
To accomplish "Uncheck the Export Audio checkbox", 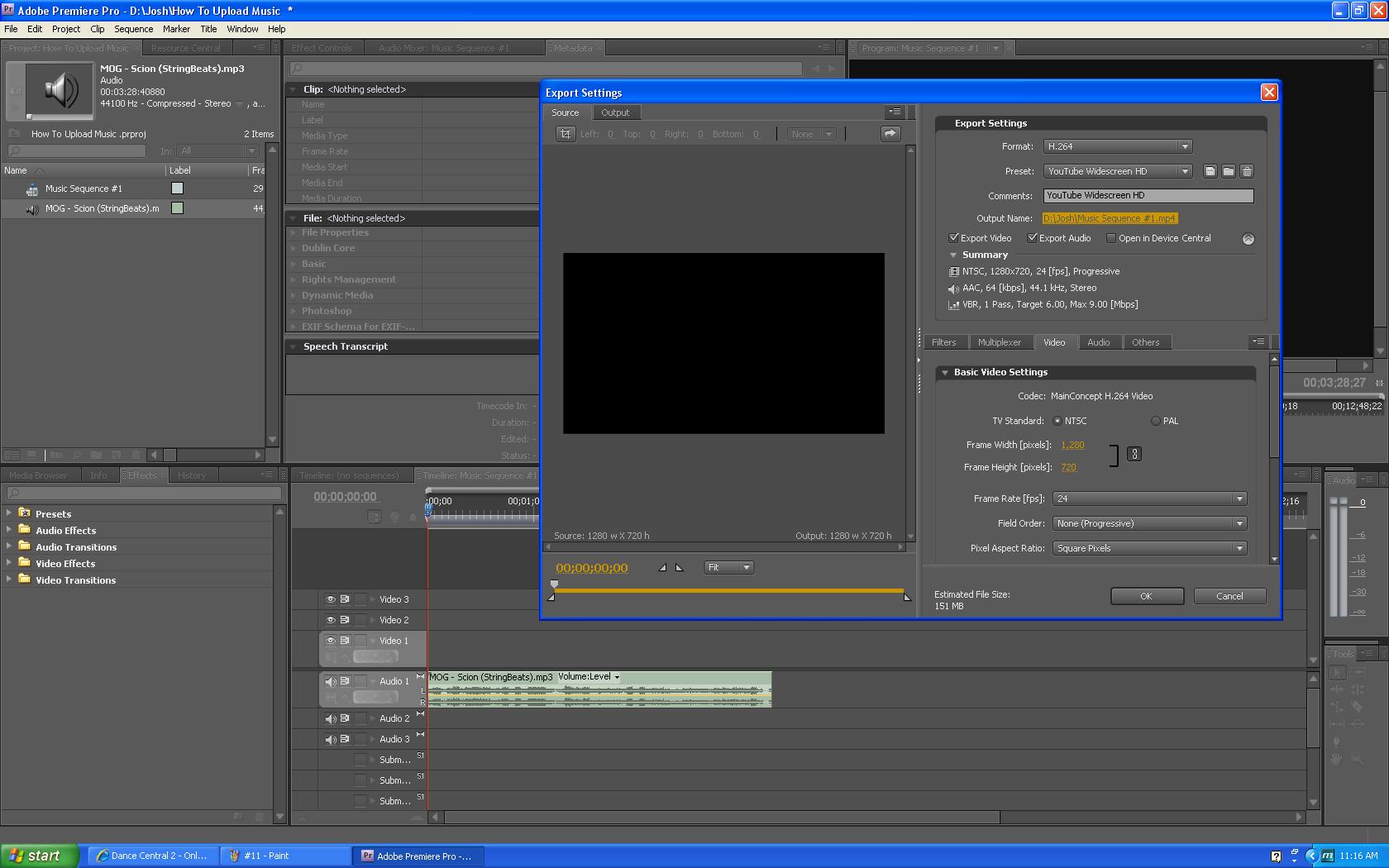I will coord(1033,238).
